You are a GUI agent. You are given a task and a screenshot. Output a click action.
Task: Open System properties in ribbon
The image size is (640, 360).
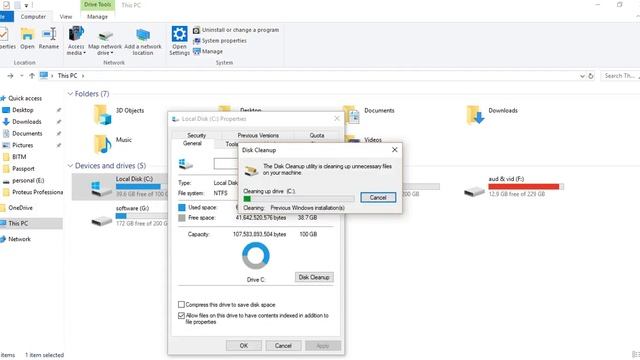(220, 41)
